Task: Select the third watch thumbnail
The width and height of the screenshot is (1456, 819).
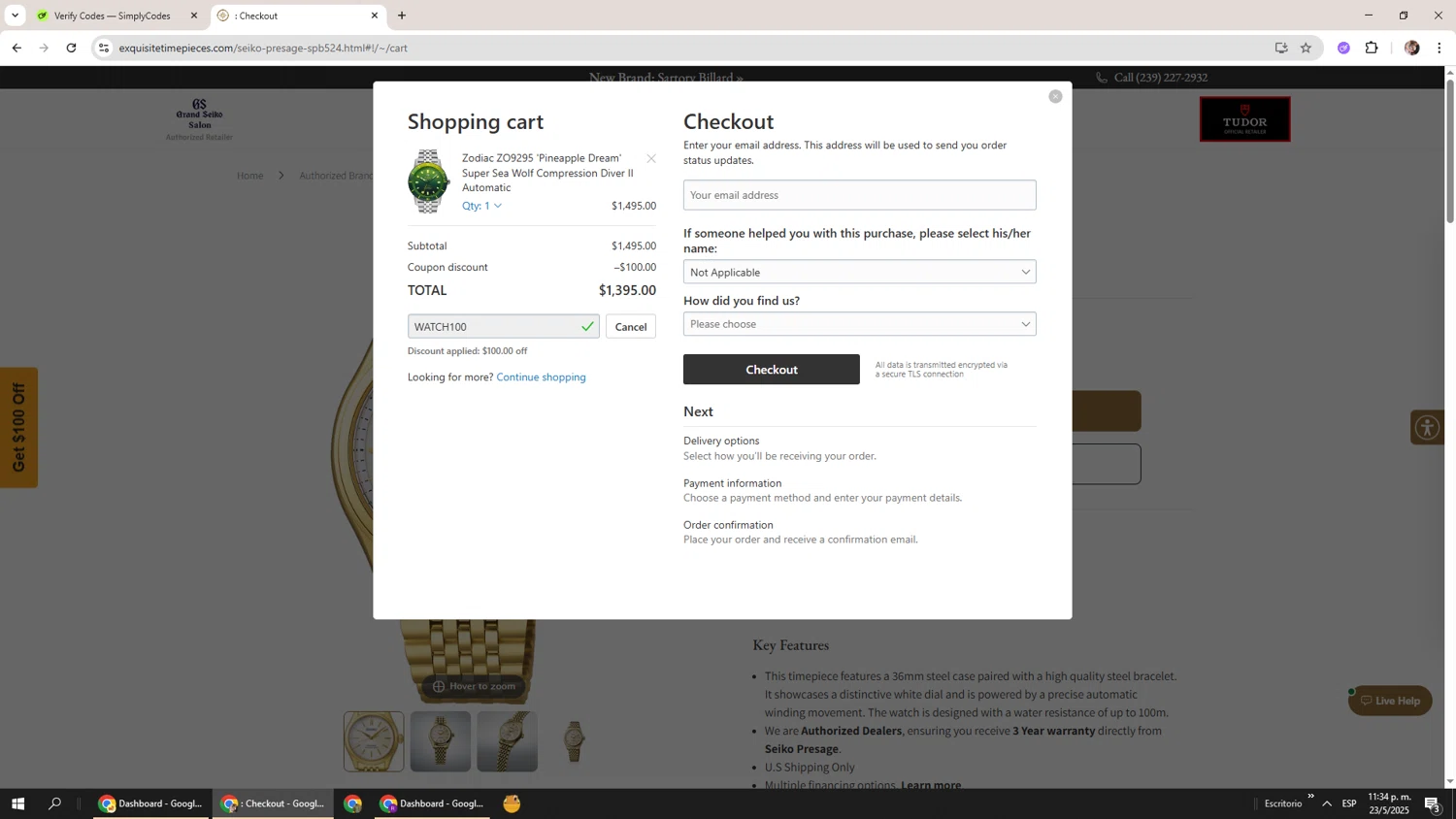Action: [507, 741]
